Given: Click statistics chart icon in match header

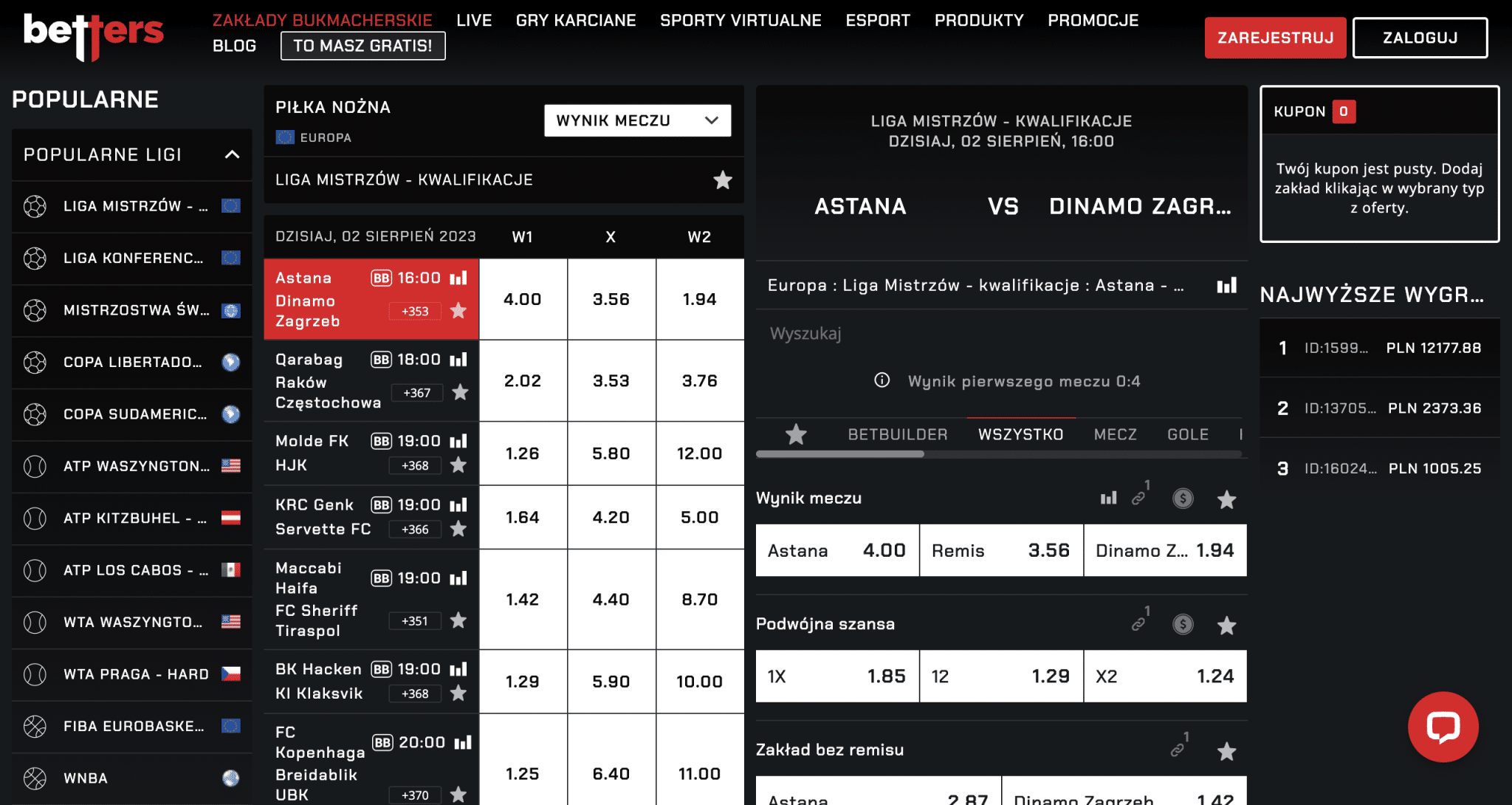Looking at the screenshot, I should 1226,285.
